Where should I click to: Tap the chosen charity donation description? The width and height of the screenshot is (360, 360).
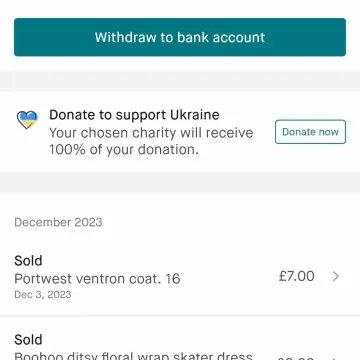click(x=151, y=141)
